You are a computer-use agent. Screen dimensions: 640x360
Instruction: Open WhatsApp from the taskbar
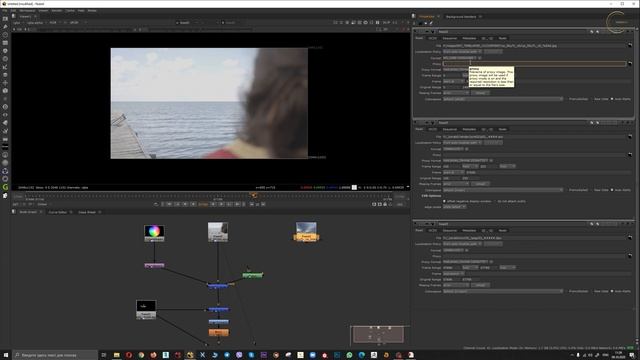349,356
